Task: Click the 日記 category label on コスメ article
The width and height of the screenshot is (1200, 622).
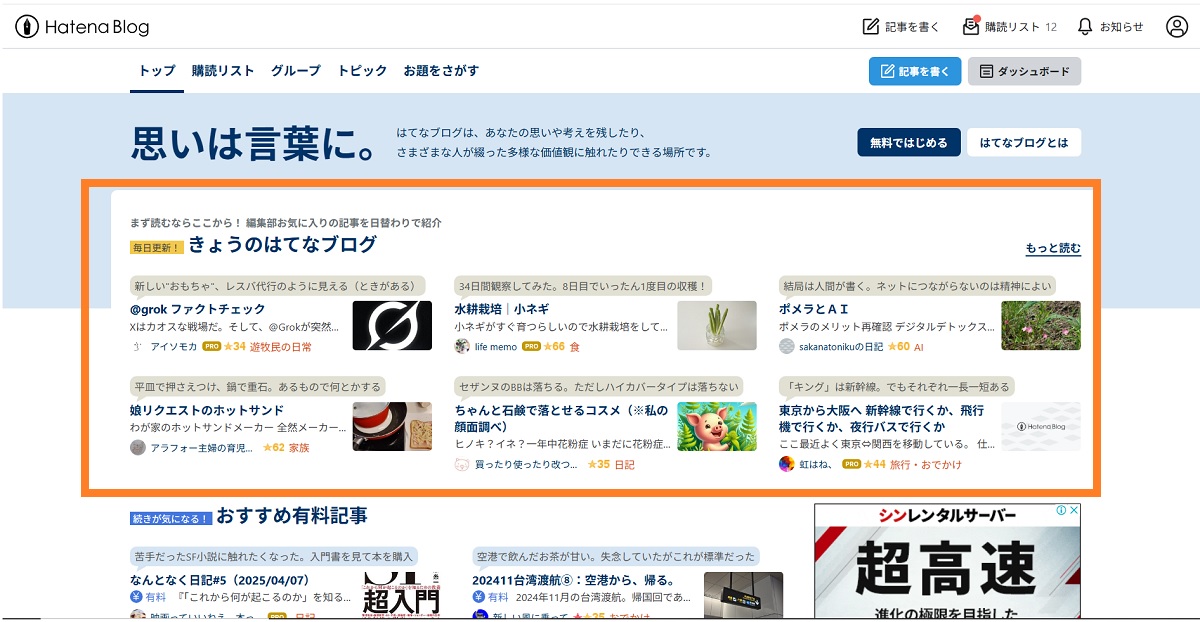Action: click(x=624, y=465)
